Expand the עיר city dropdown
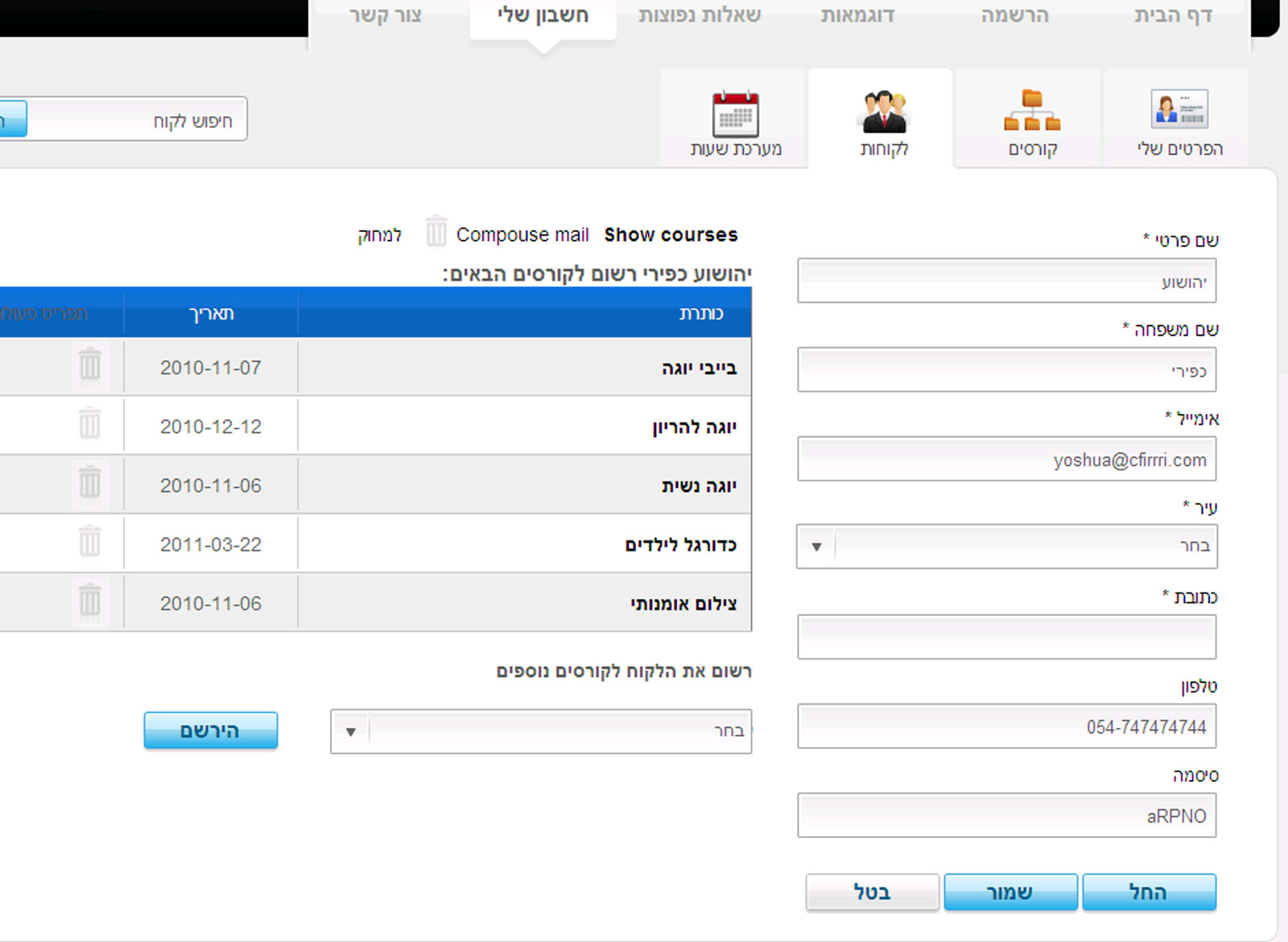Image resolution: width=1288 pixels, height=942 pixels. 816,547
